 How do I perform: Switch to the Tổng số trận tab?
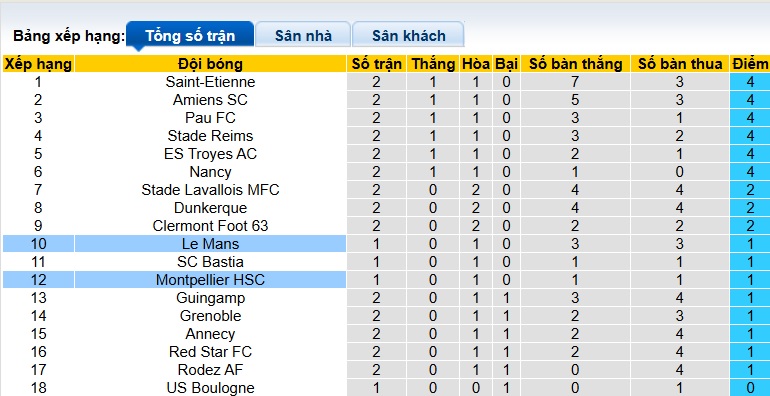coord(190,34)
